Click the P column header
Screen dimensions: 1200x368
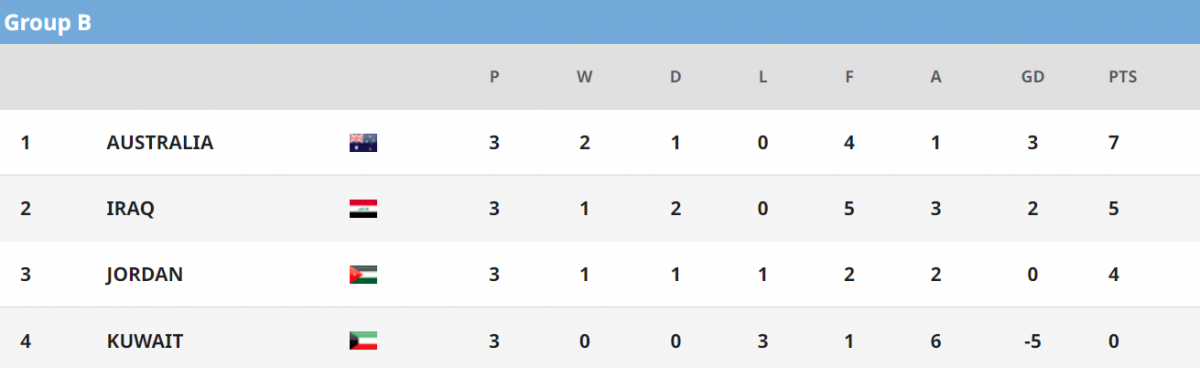tap(494, 77)
